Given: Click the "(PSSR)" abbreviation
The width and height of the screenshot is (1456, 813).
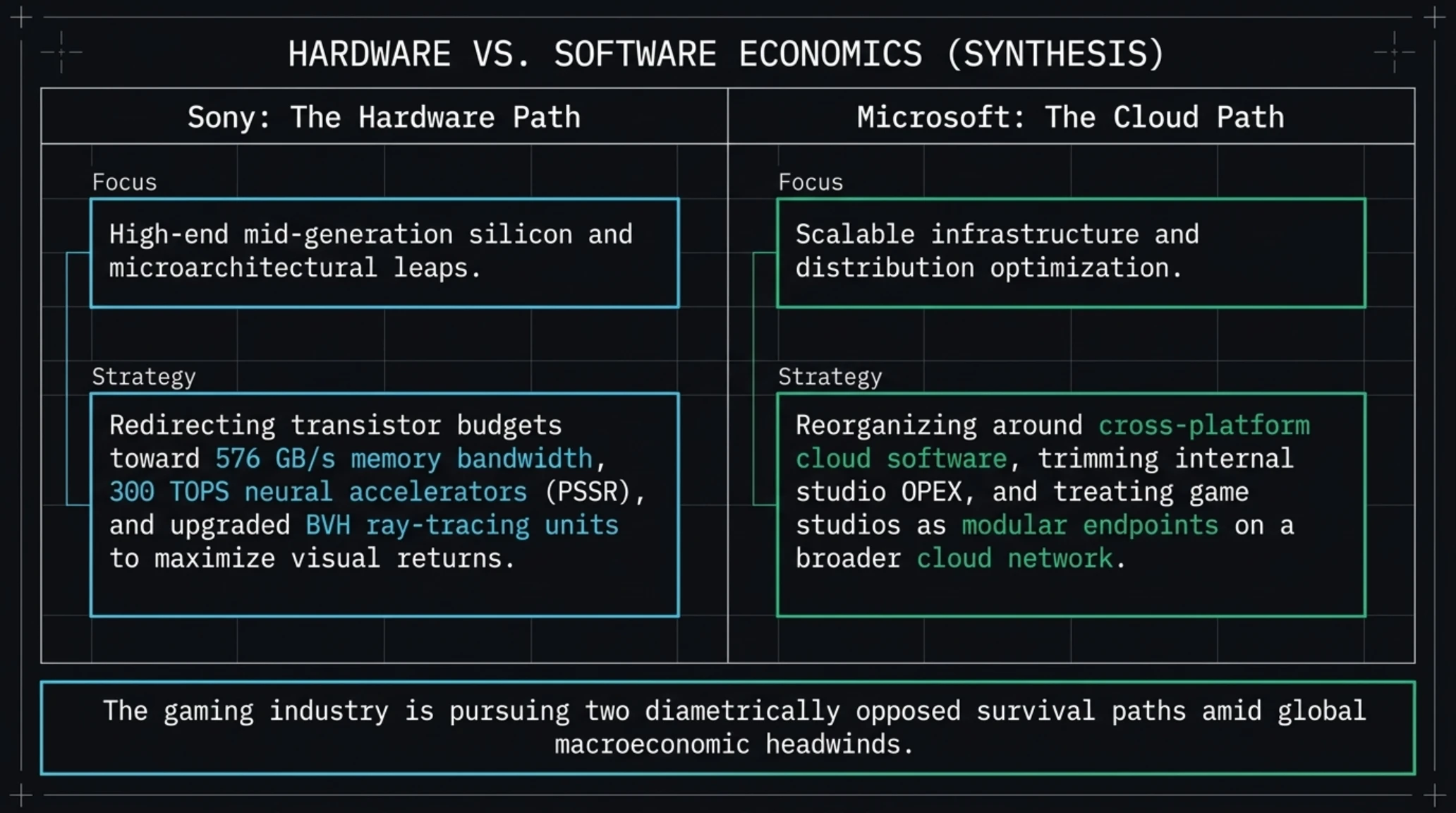Looking at the screenshot, I should click(588, 492).
